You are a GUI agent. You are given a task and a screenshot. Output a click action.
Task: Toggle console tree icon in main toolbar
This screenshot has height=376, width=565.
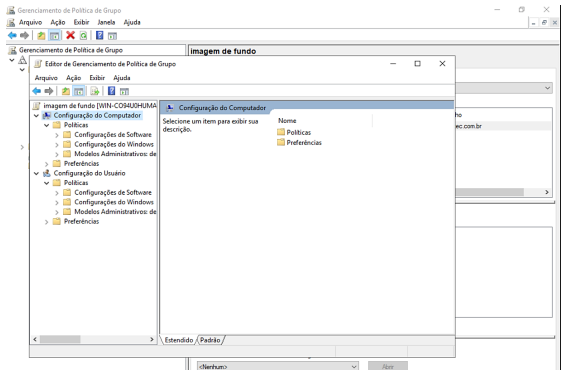point(54,35)
